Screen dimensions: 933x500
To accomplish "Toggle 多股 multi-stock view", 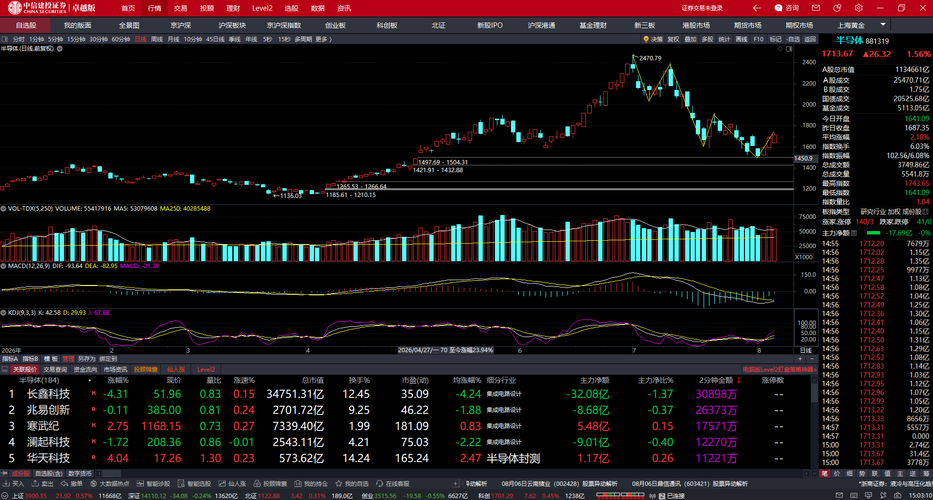I will point(707,39).
